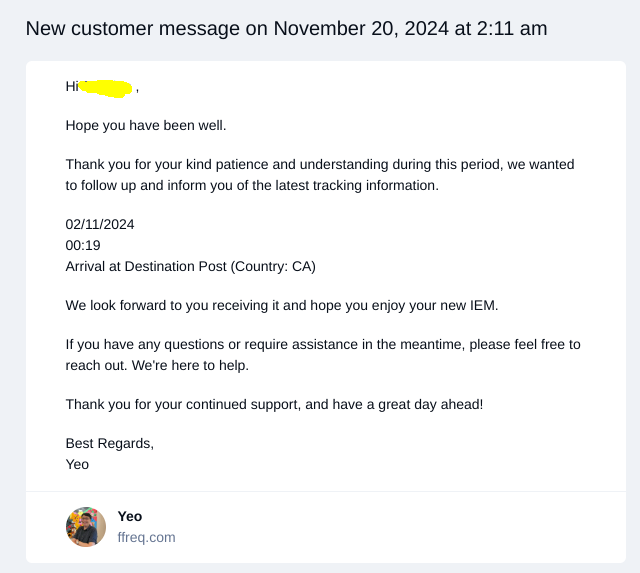Click the (Country: CA) text
This screenshot has height=573, width=640.
tap(273, 266)
